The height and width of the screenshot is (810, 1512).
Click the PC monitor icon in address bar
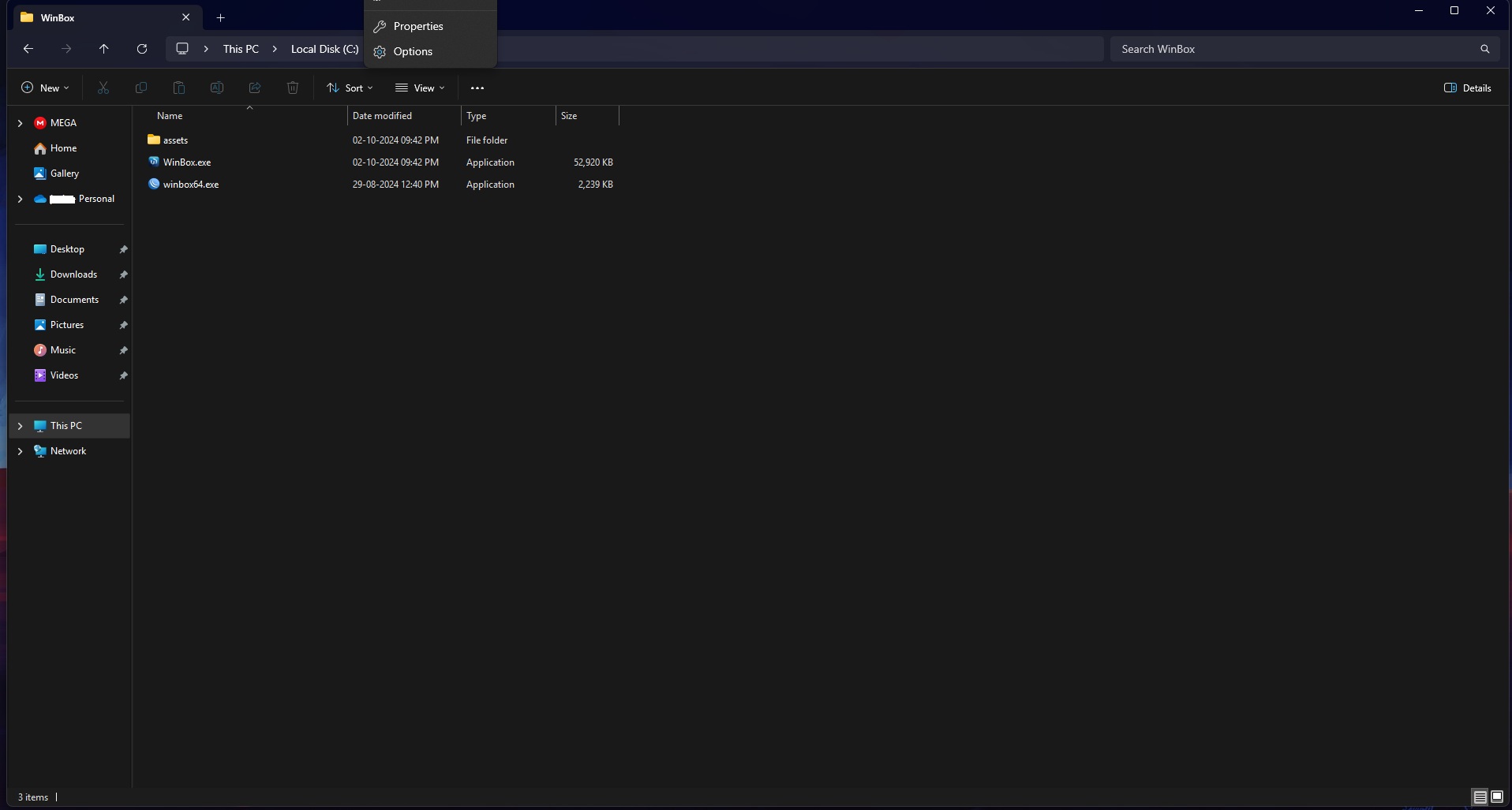tap(182, 49)
